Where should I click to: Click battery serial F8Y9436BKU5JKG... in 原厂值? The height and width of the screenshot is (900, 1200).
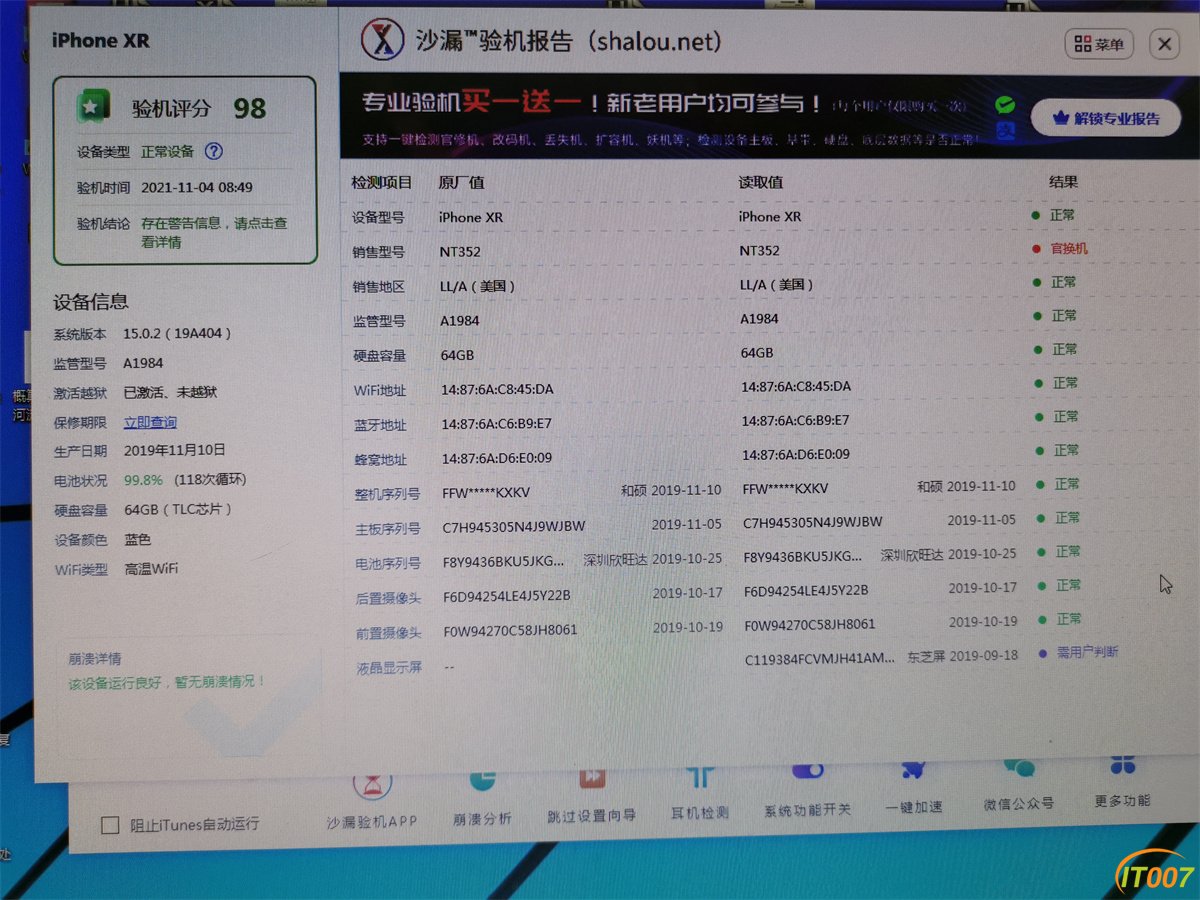tap(503, 561)
